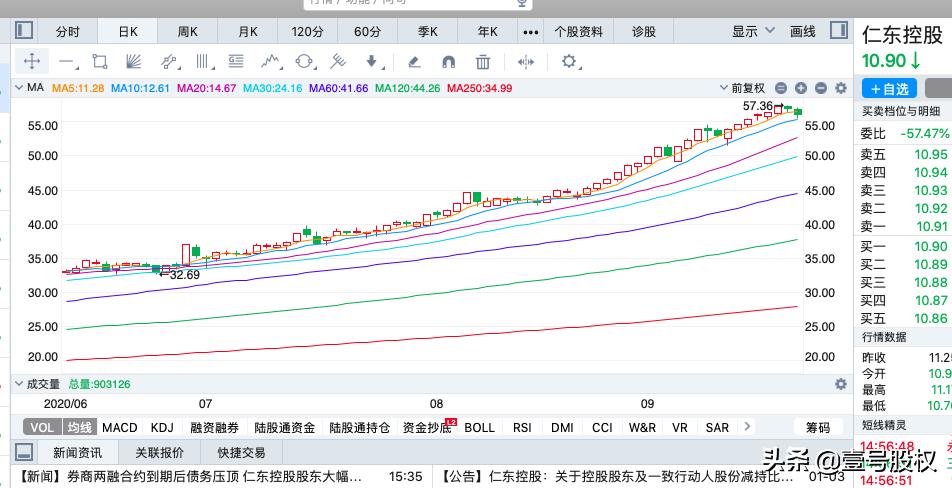Open the 新闻资讯 tab
Image resolution: width=952 pixels, height=488 pixels.
[x=77, y=452]
